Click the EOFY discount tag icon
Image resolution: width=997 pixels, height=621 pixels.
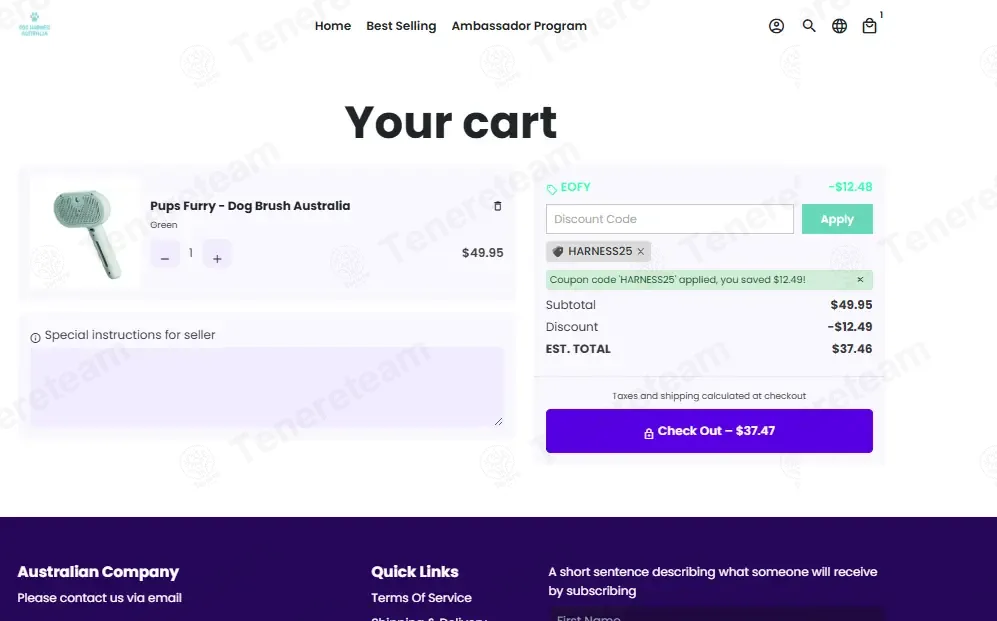pyautogui.click(x=551, y=189)
